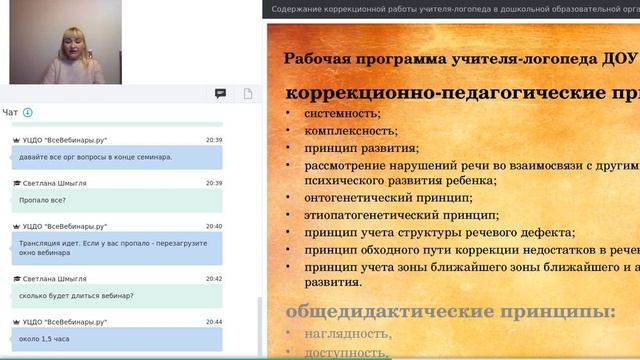Screen dimensions: 640x360
Task: Click the 20:44 message timestamp
Action: (x=214, y=322)
